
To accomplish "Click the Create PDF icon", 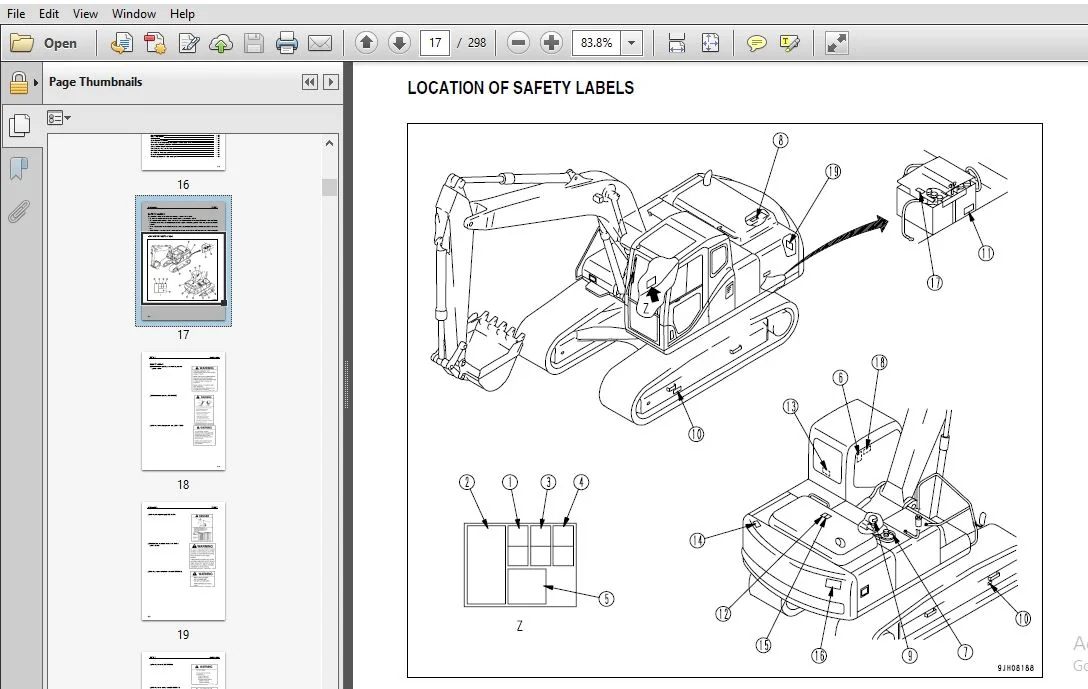I will [x=121, y=43].
